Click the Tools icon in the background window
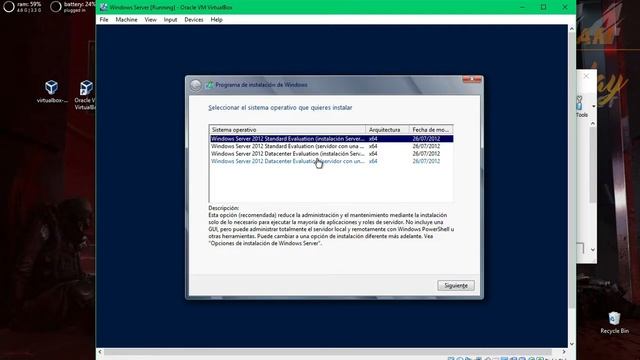640x360 pixels. point(581,107)
